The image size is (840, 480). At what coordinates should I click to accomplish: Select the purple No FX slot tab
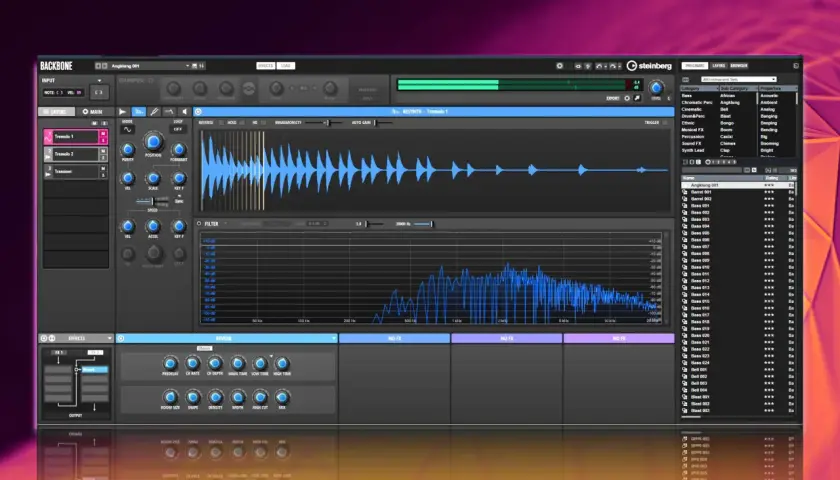(619, 339)
